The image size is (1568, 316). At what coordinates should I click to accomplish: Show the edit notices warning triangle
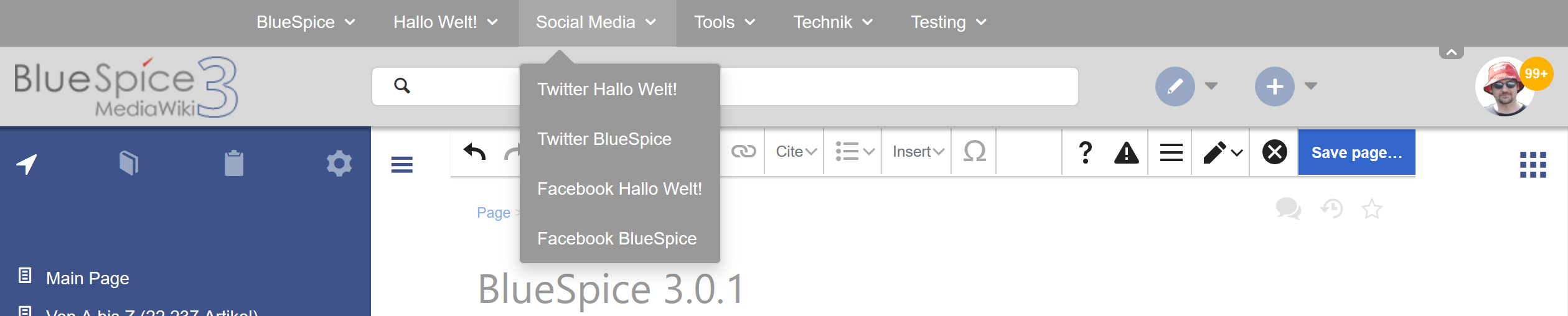click(1126, 152)
